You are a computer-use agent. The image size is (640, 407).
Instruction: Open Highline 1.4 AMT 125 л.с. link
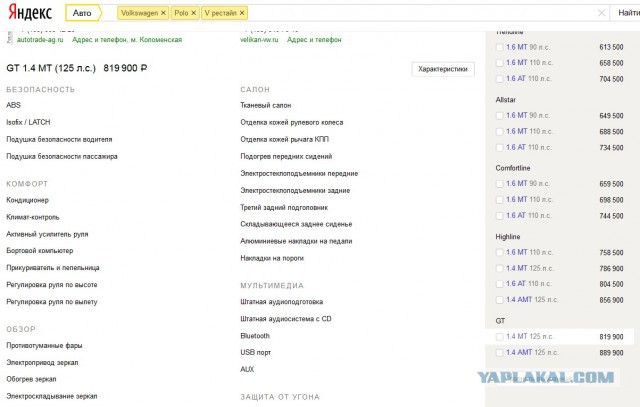(x=532, y=300)
